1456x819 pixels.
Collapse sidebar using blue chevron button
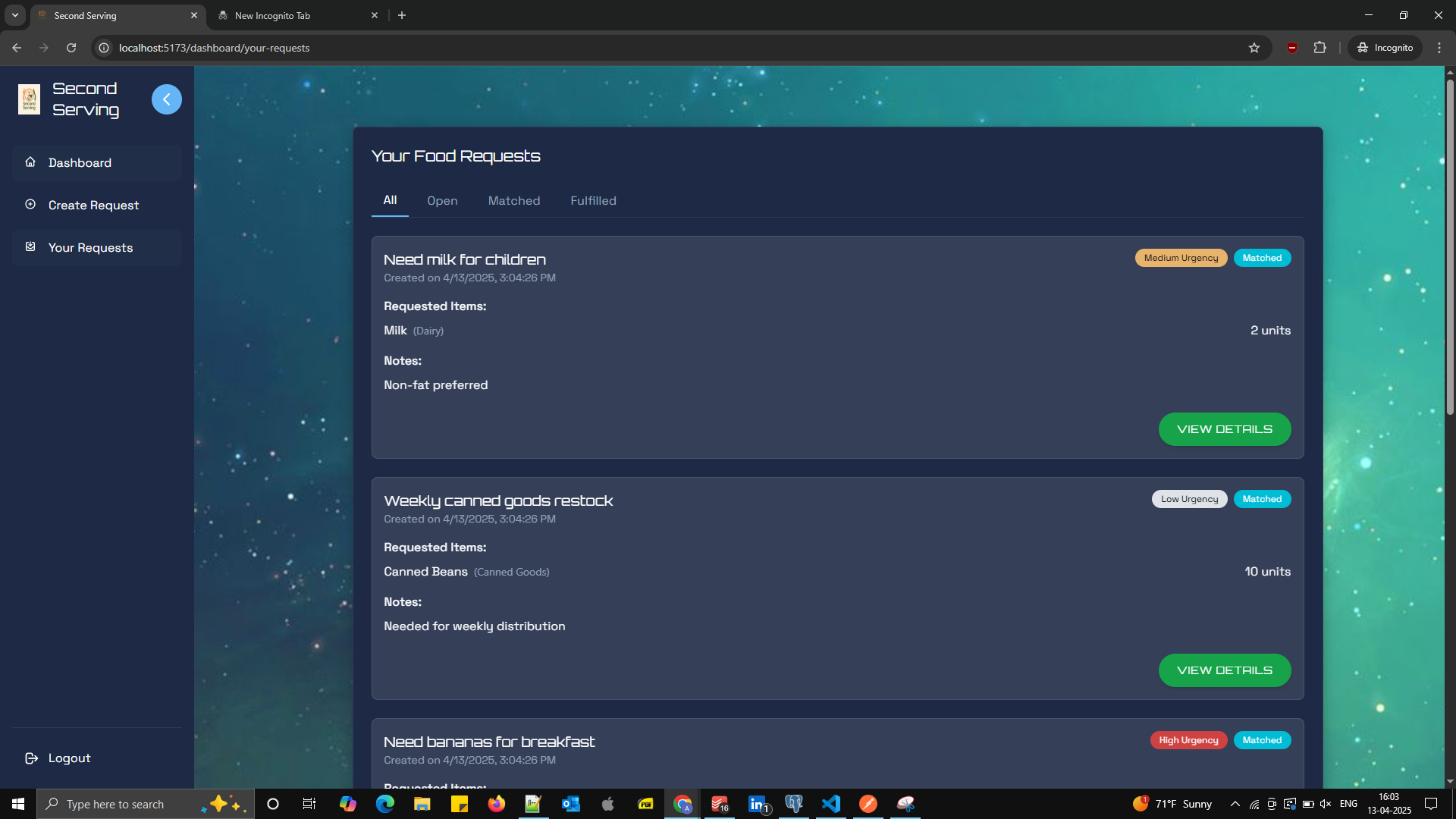166,99
